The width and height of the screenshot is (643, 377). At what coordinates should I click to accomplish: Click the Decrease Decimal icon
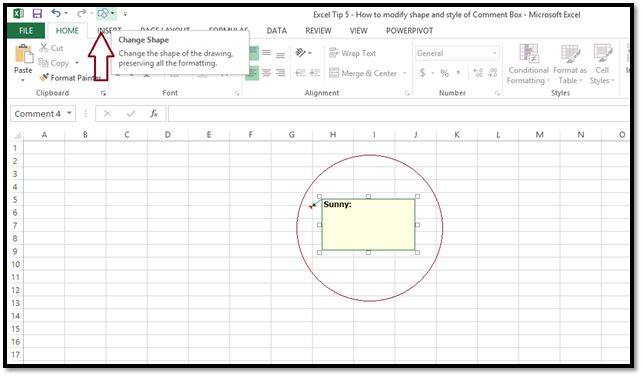[493, 73]
